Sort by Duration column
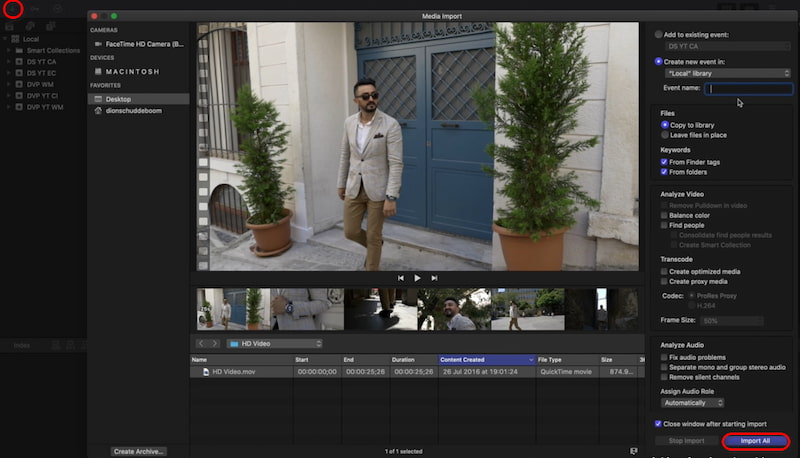Screen dimensions: 800x458 pyautogui.click(x=414, y=360)
